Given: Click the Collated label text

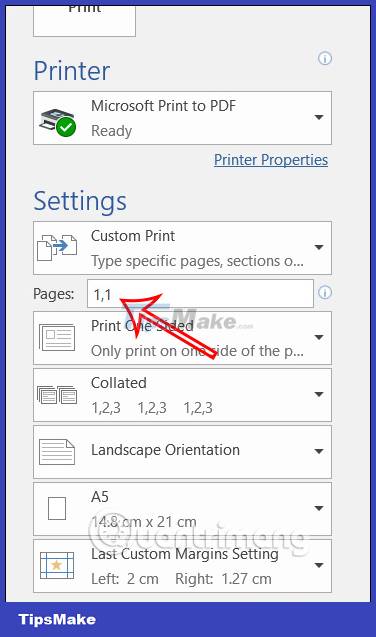Looking at the screenshot, I should (119, 383).
